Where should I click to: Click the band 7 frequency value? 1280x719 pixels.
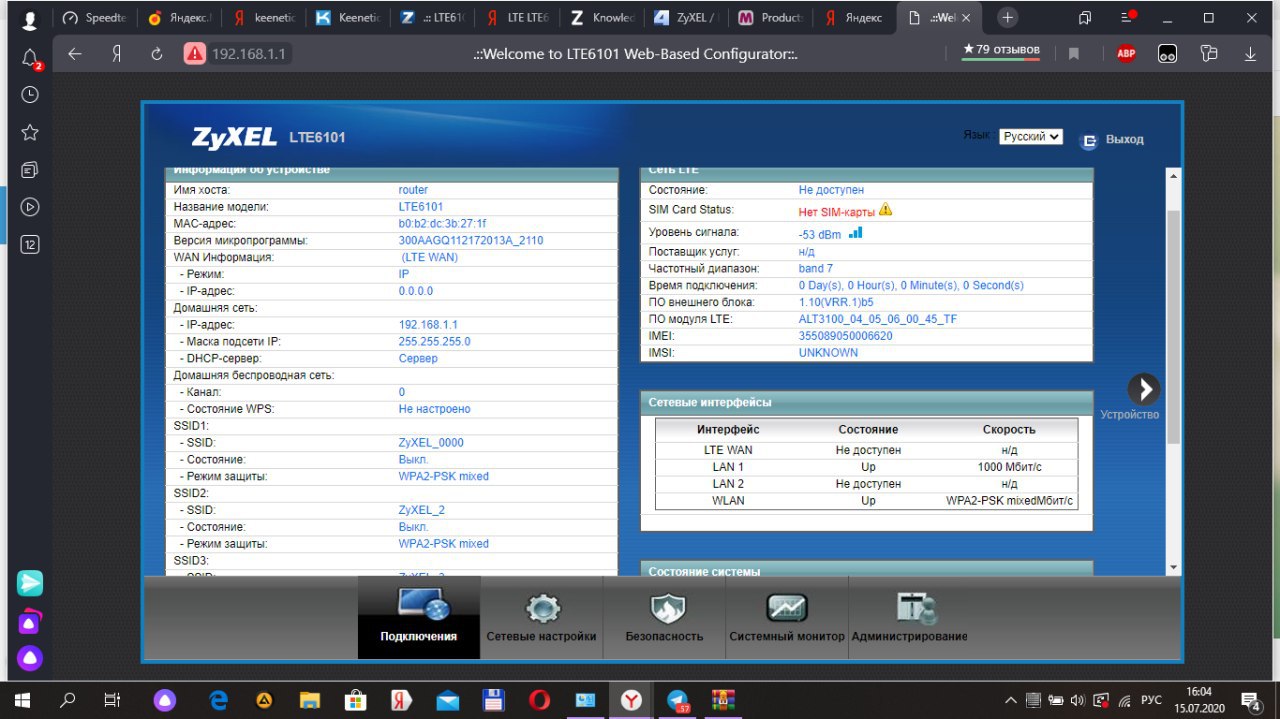tap(815, 268)
